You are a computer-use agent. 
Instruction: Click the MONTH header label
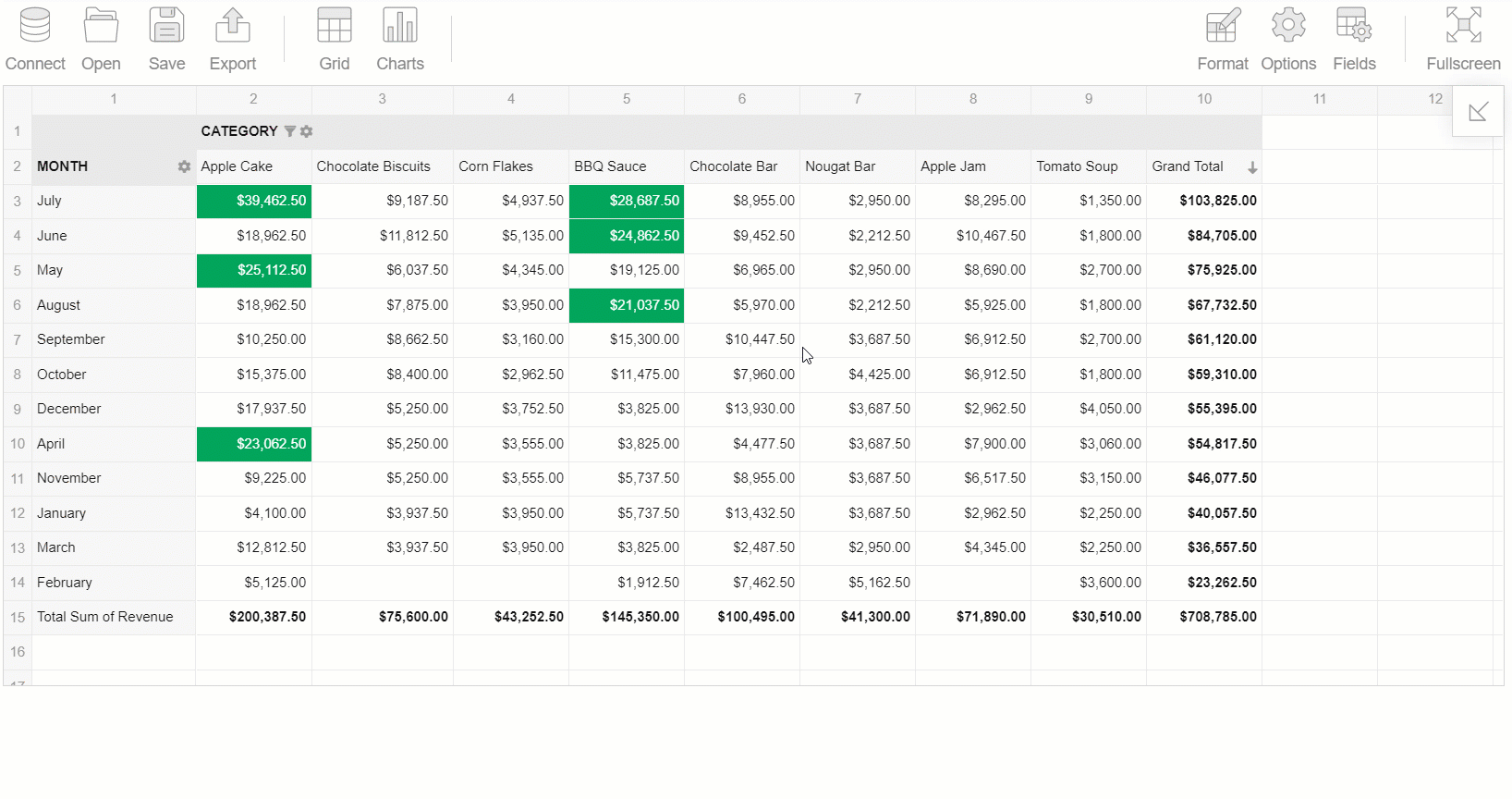pyautogui.click(x=62, y=166)
